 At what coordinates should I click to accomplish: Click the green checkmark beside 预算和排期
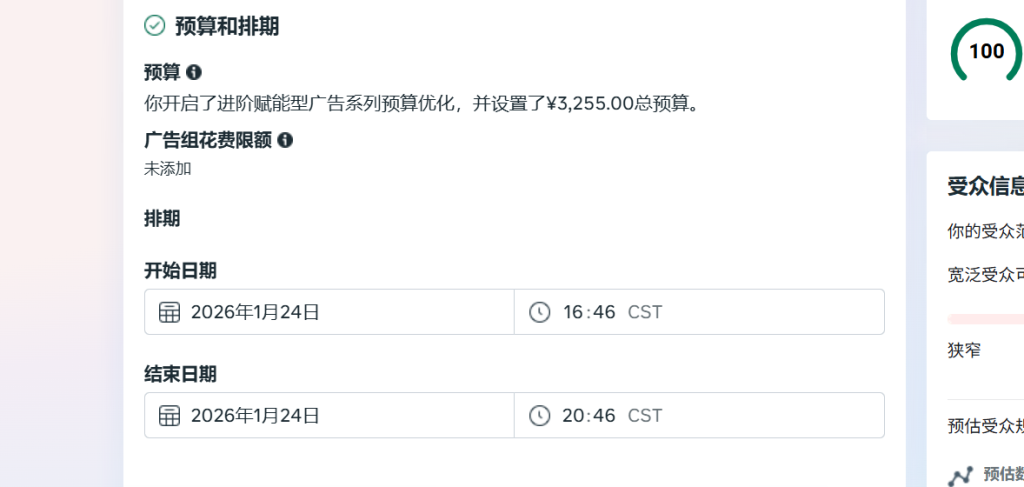155,26
